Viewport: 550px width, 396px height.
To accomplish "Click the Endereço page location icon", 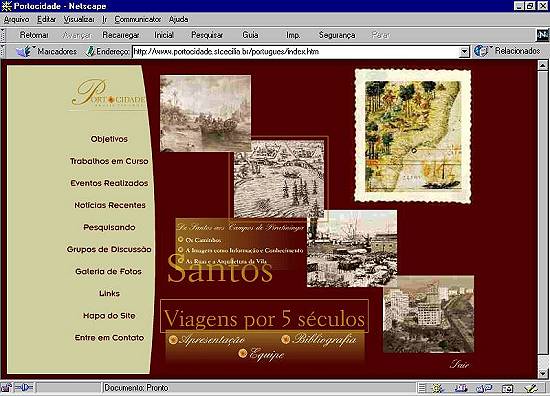I will [90, 52].
